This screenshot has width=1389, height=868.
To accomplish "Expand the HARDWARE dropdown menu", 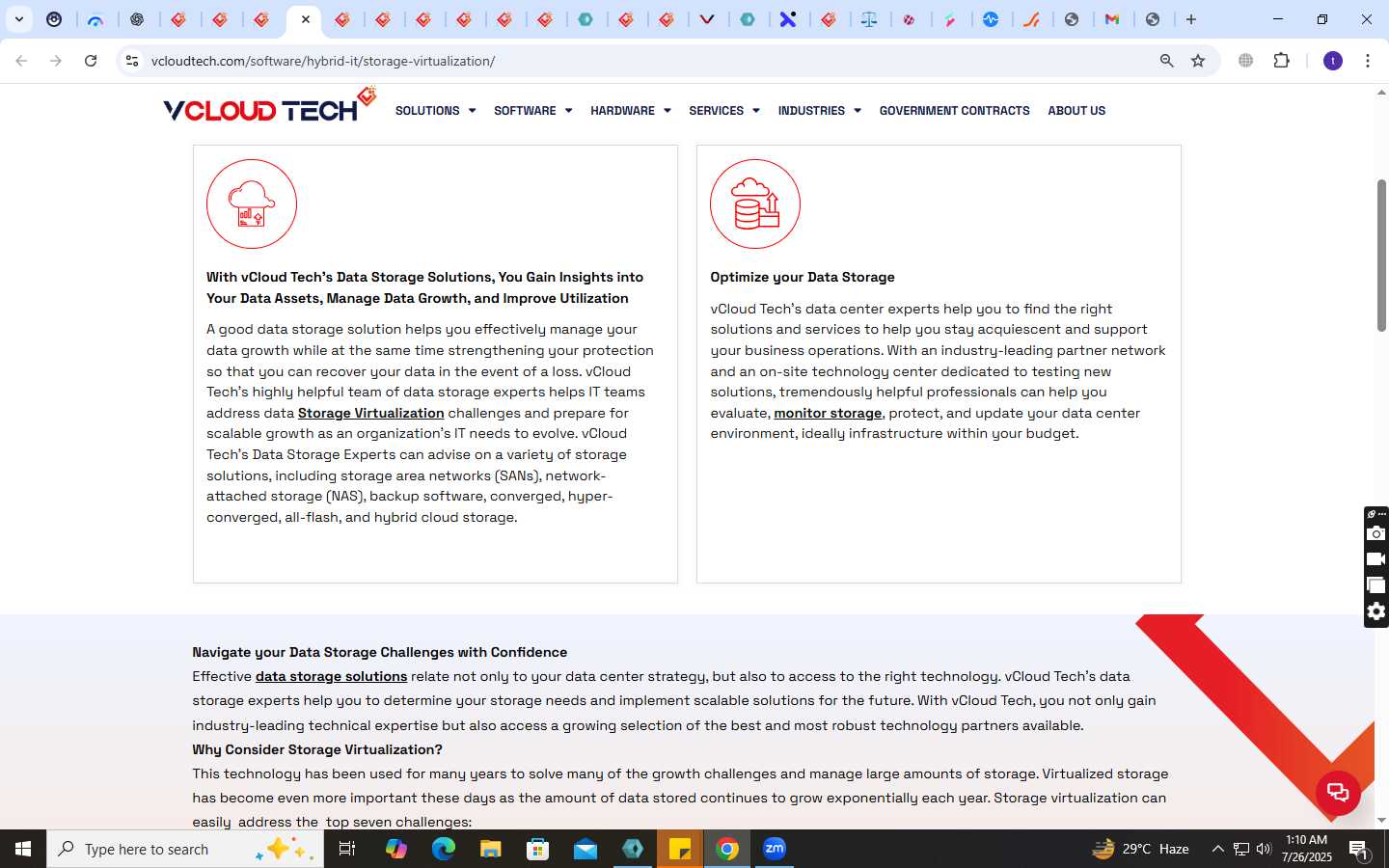I will click(630, 111).
